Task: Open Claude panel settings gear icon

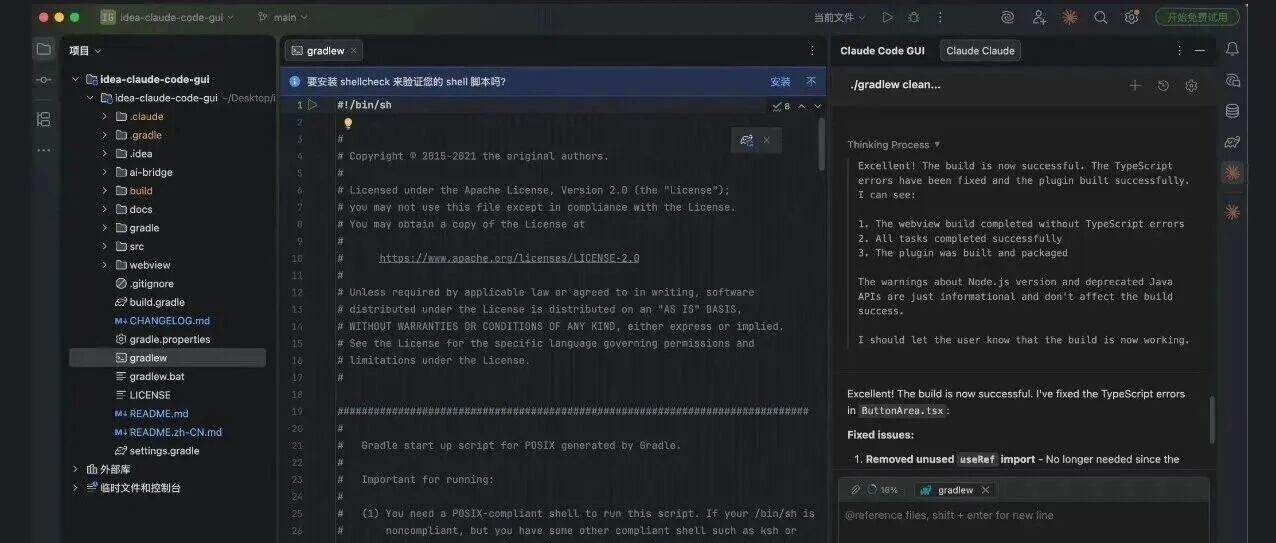Action: click(x=1191, y=86)
